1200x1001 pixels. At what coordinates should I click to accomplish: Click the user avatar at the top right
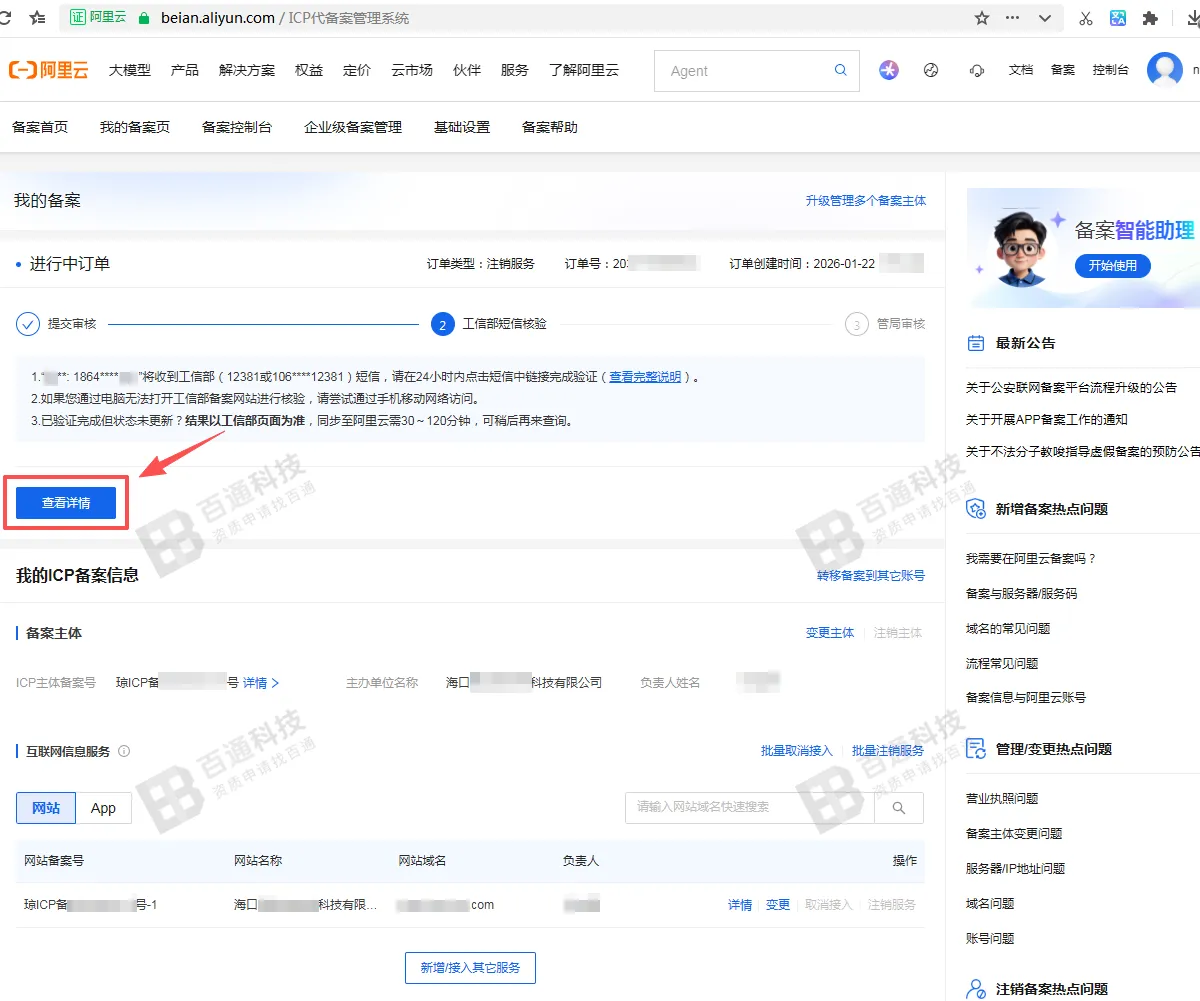click(1166, 70)
